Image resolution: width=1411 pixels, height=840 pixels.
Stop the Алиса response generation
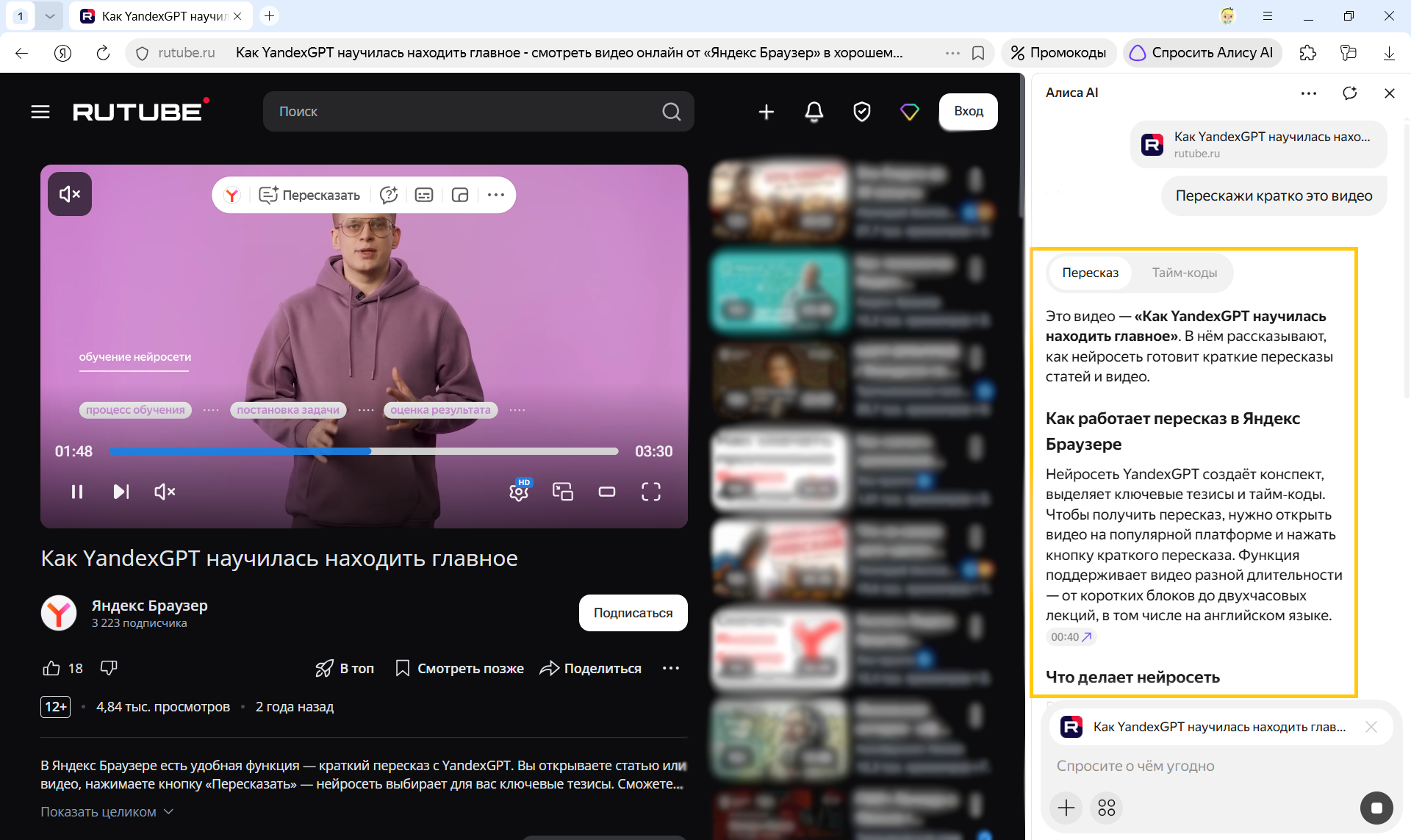coord(1376,808)
